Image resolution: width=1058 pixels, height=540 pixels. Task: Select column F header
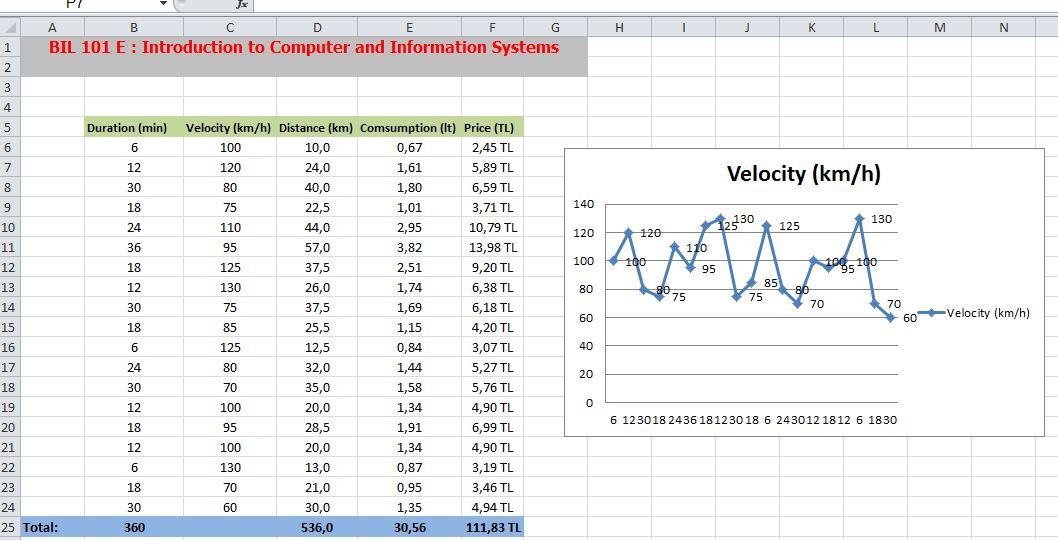(x=493, y=28)
